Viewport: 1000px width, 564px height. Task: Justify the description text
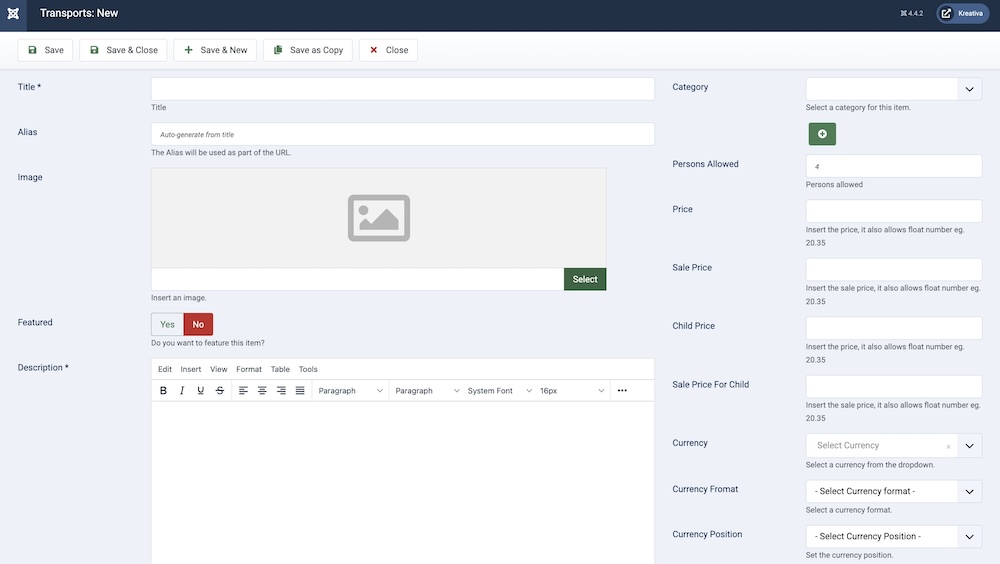300,391
